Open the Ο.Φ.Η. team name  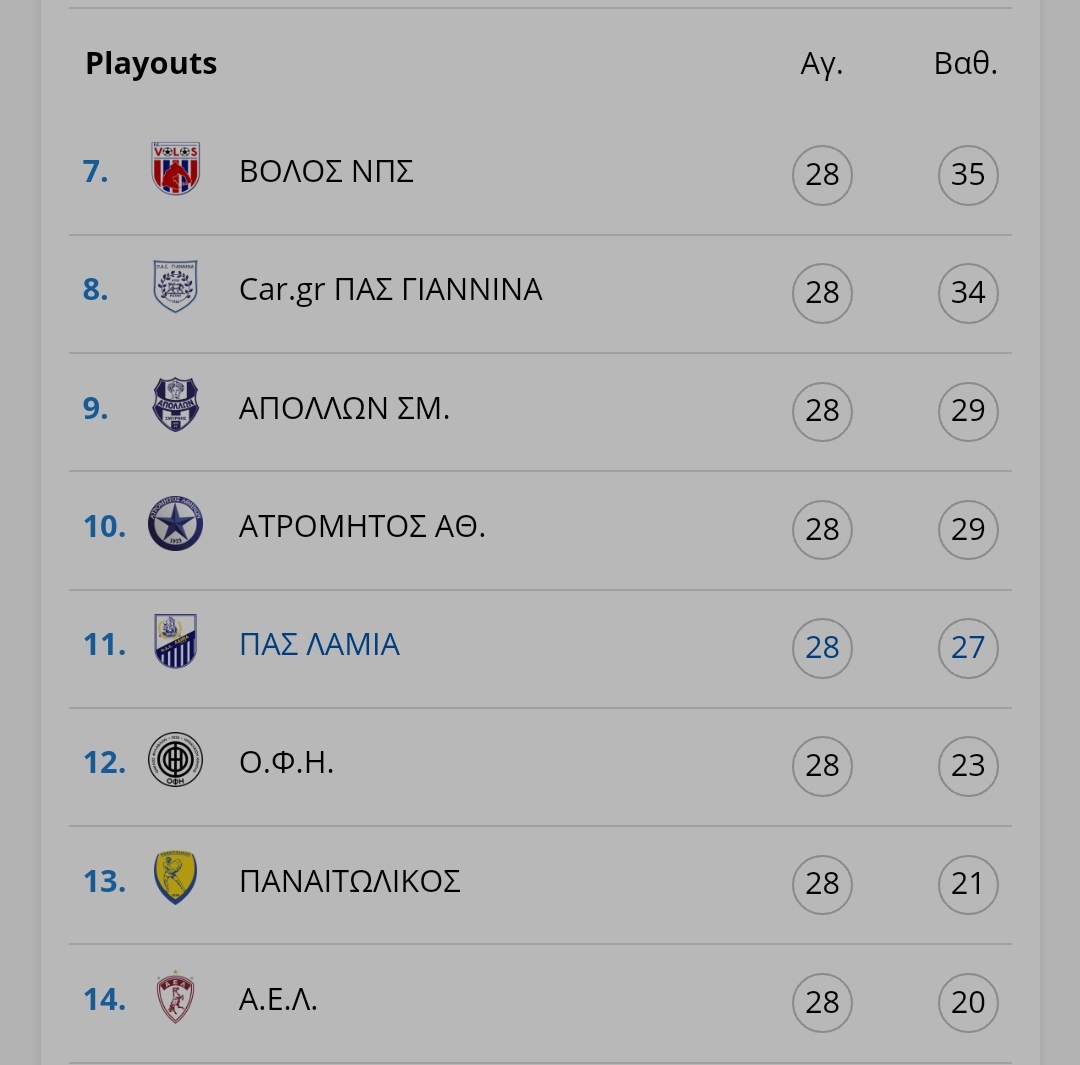click(287, 763)
